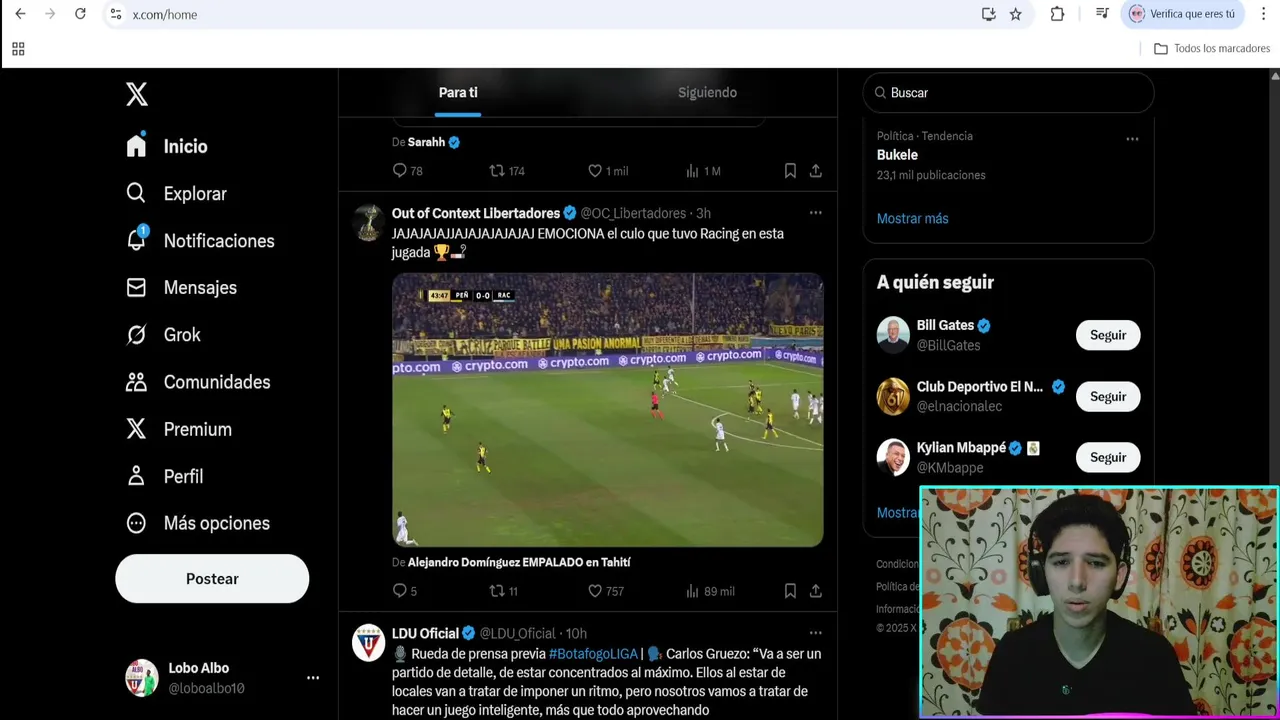Click the X logo in sidebar
The height and width of the screenshot is (720, 1280).
click(x=137, y=94)
